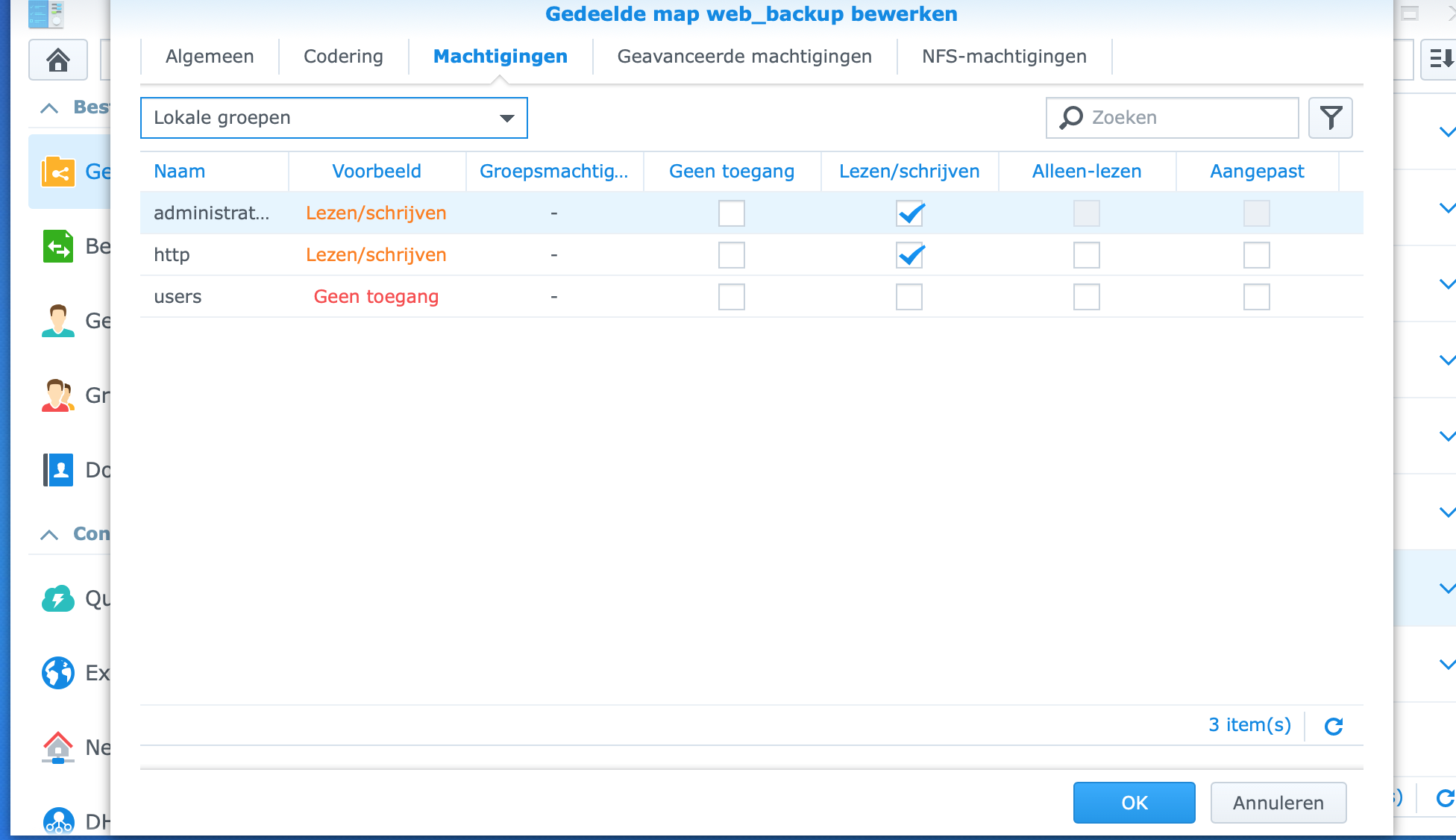Select the http group name

[x=172, y=255]
